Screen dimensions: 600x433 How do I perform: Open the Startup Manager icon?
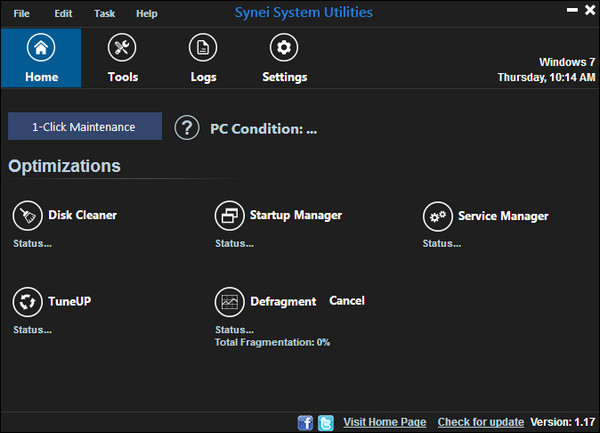point(229,215)
